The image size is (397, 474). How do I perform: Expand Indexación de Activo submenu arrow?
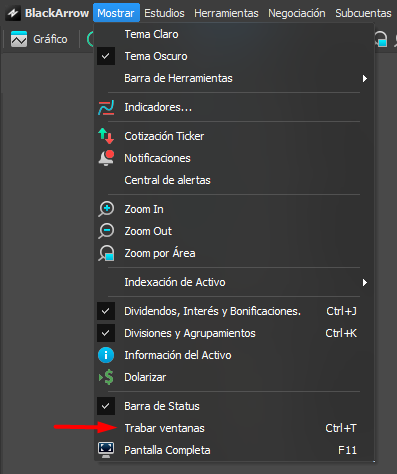pyautogui.click(x=365, y=283)
